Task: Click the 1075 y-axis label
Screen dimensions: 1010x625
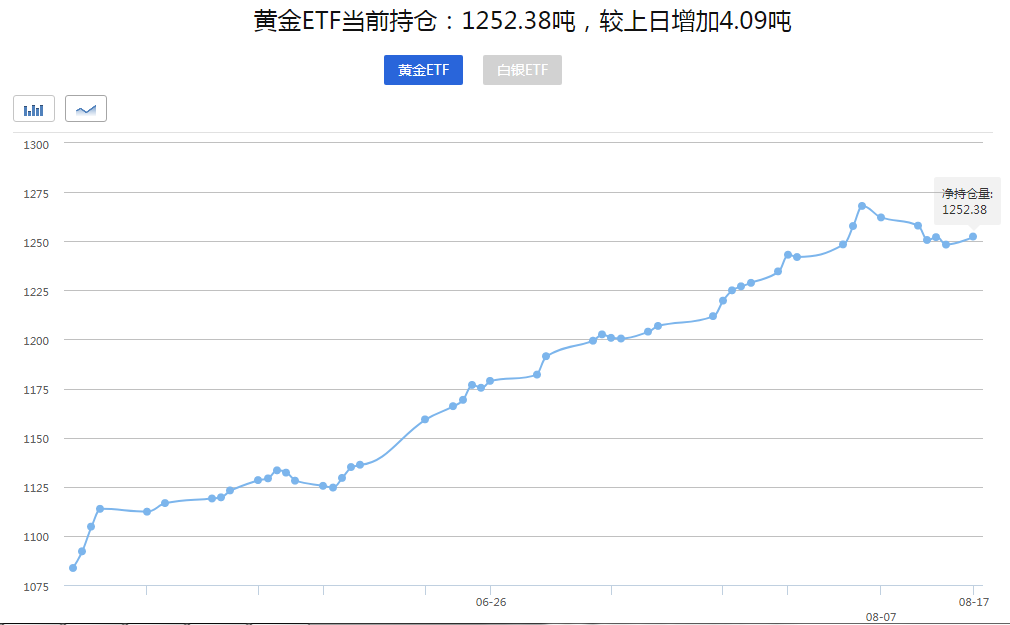Action: click(x=36, y=586)
